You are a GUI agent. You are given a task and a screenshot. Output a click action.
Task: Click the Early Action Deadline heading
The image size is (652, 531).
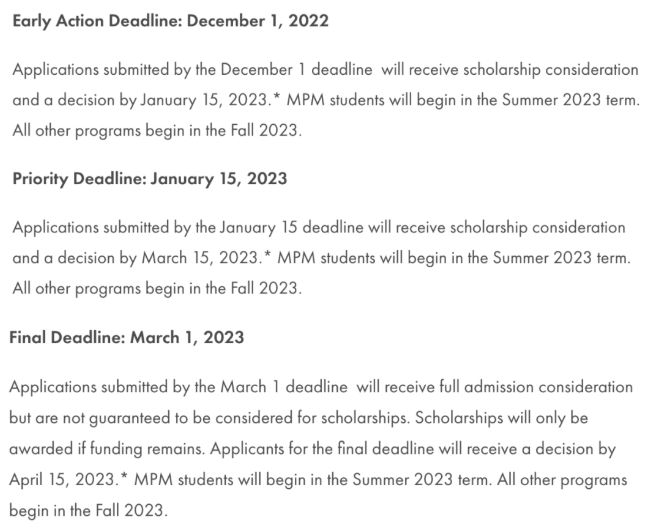[170, 20]
